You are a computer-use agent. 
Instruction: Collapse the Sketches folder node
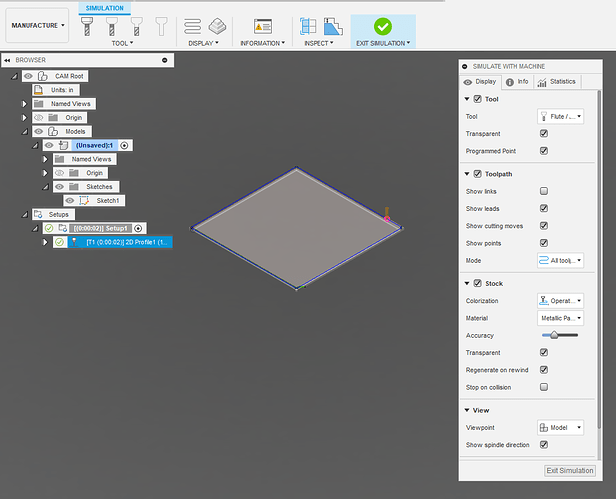(x=45, y=187)
